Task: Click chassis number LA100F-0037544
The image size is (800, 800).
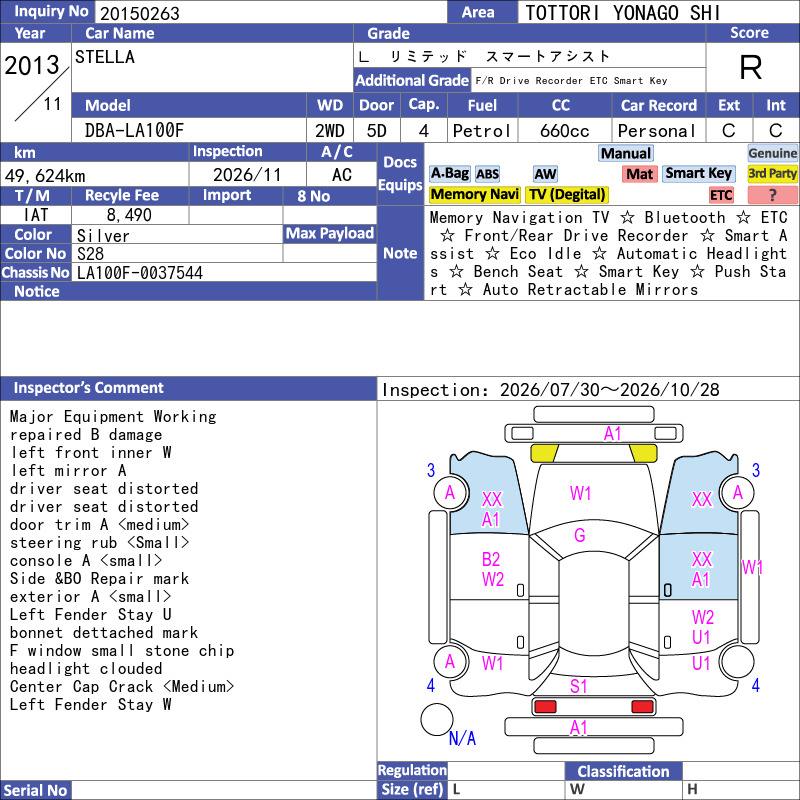Action: pyautogui.click(x=140, y=273)
